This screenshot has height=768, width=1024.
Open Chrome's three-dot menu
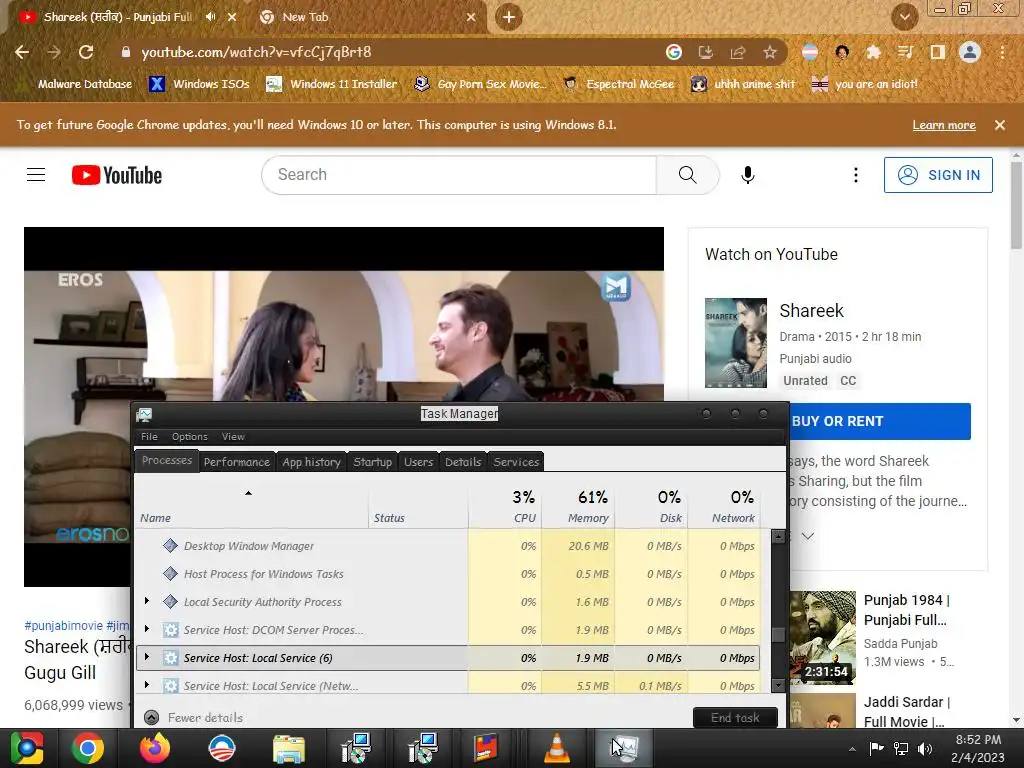1002,52
